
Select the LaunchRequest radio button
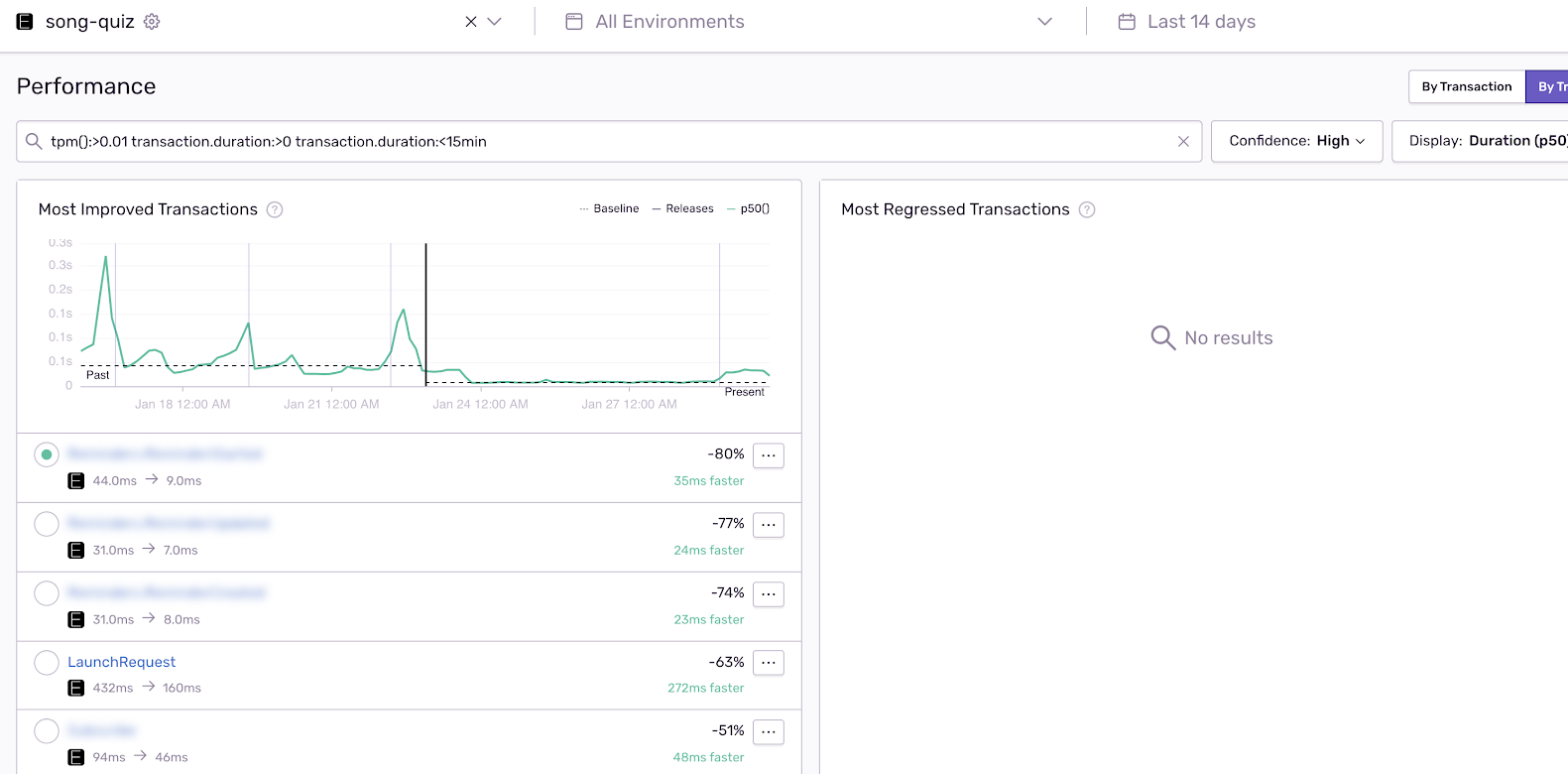[x=47, y=663]
